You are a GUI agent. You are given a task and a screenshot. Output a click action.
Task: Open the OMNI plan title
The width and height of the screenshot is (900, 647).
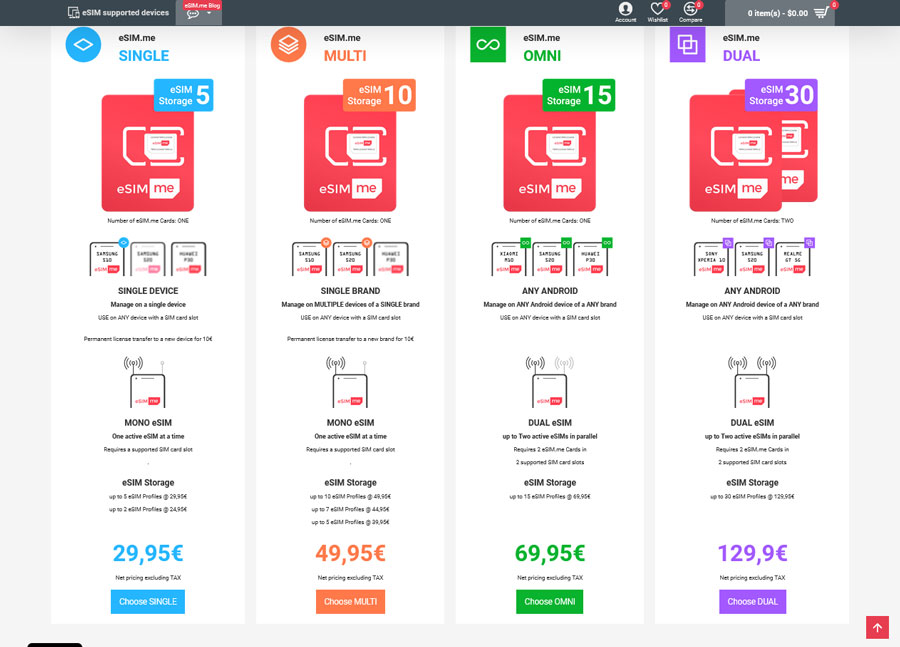coord(542,56)
